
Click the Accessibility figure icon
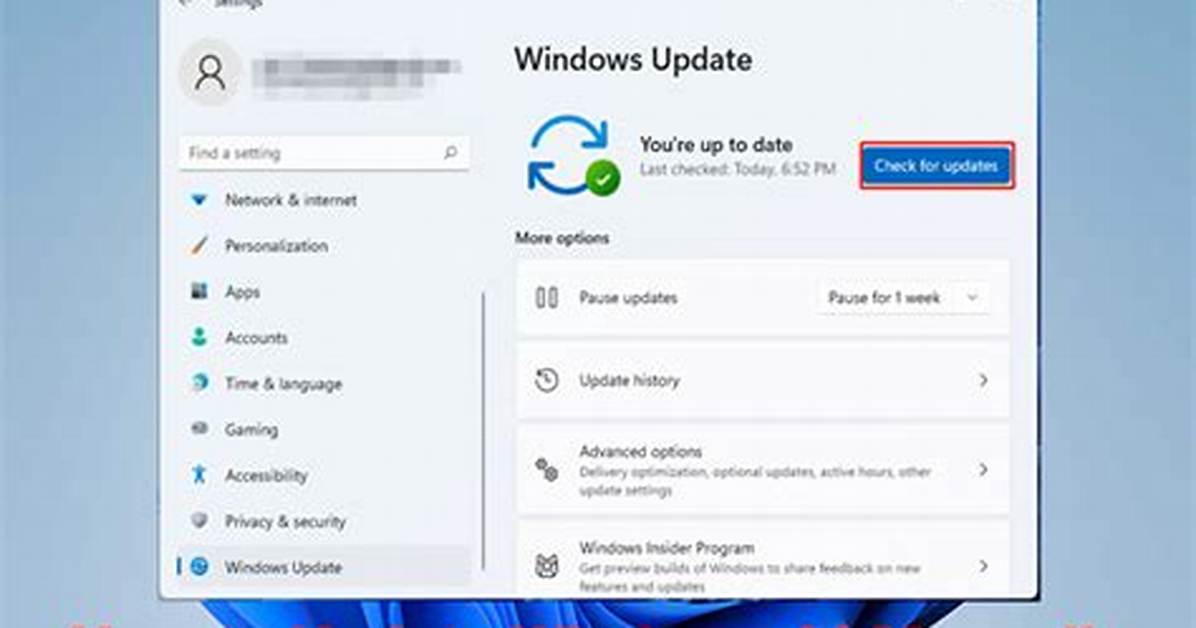click(199, 475)
